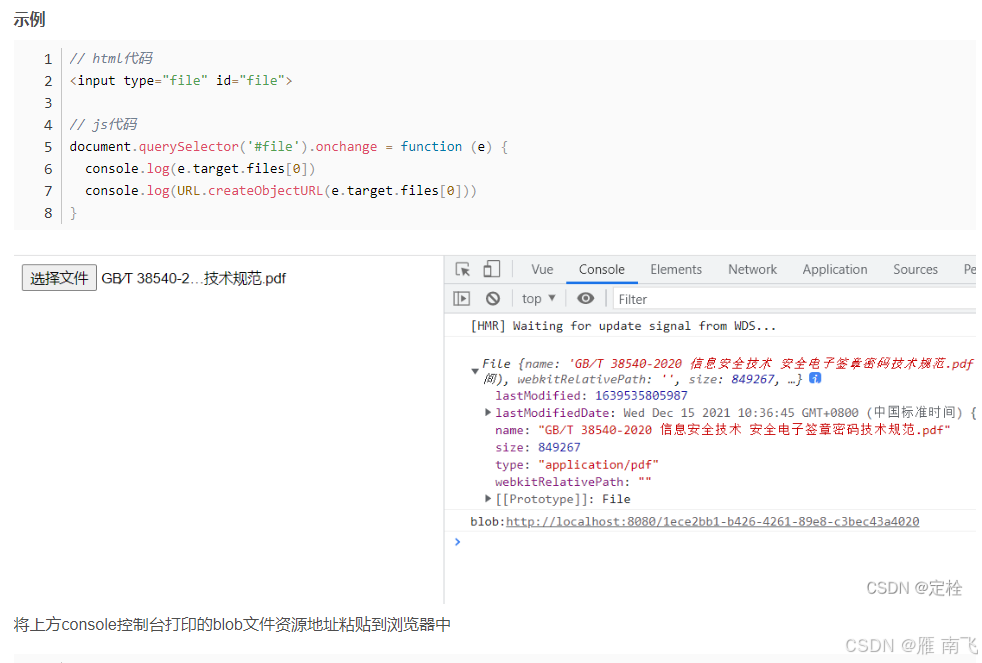This screenshot has height=663, width=982.
Task: Click the type: "application/pdf" row
Action: coord(577,465)
